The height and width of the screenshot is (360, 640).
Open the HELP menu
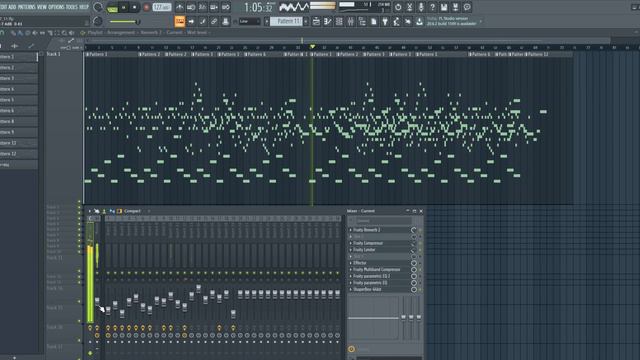pyautogui.click(x=84, y=7)
